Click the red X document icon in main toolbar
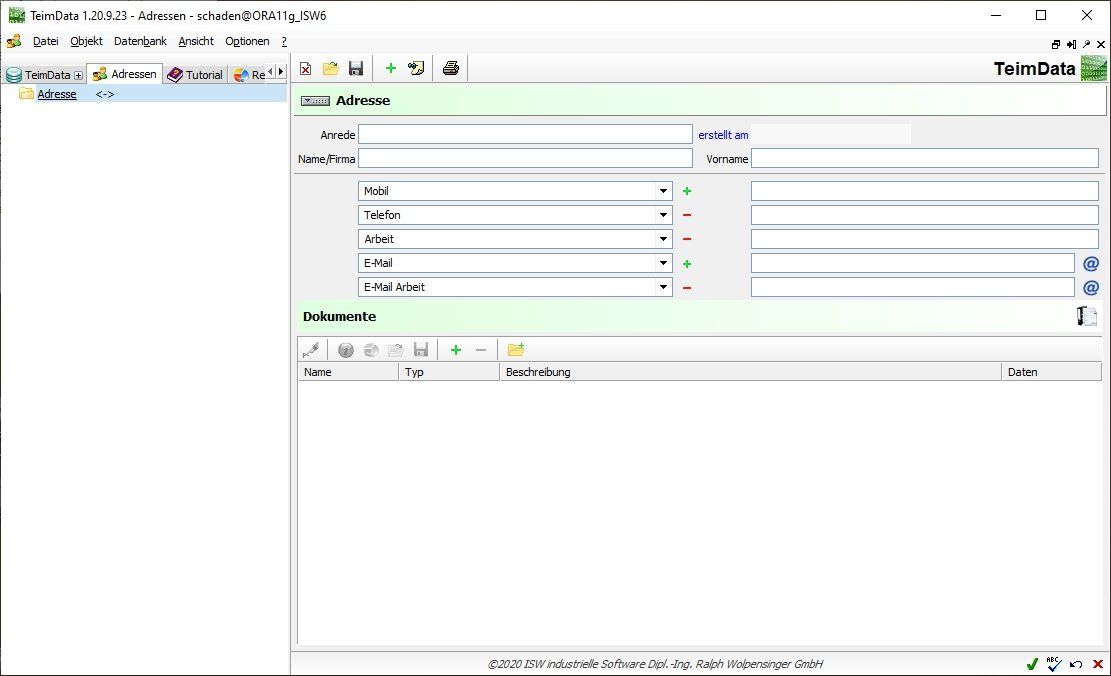Image resolution: width=1111 pixels, height=676 pixels. pos(306,68)
